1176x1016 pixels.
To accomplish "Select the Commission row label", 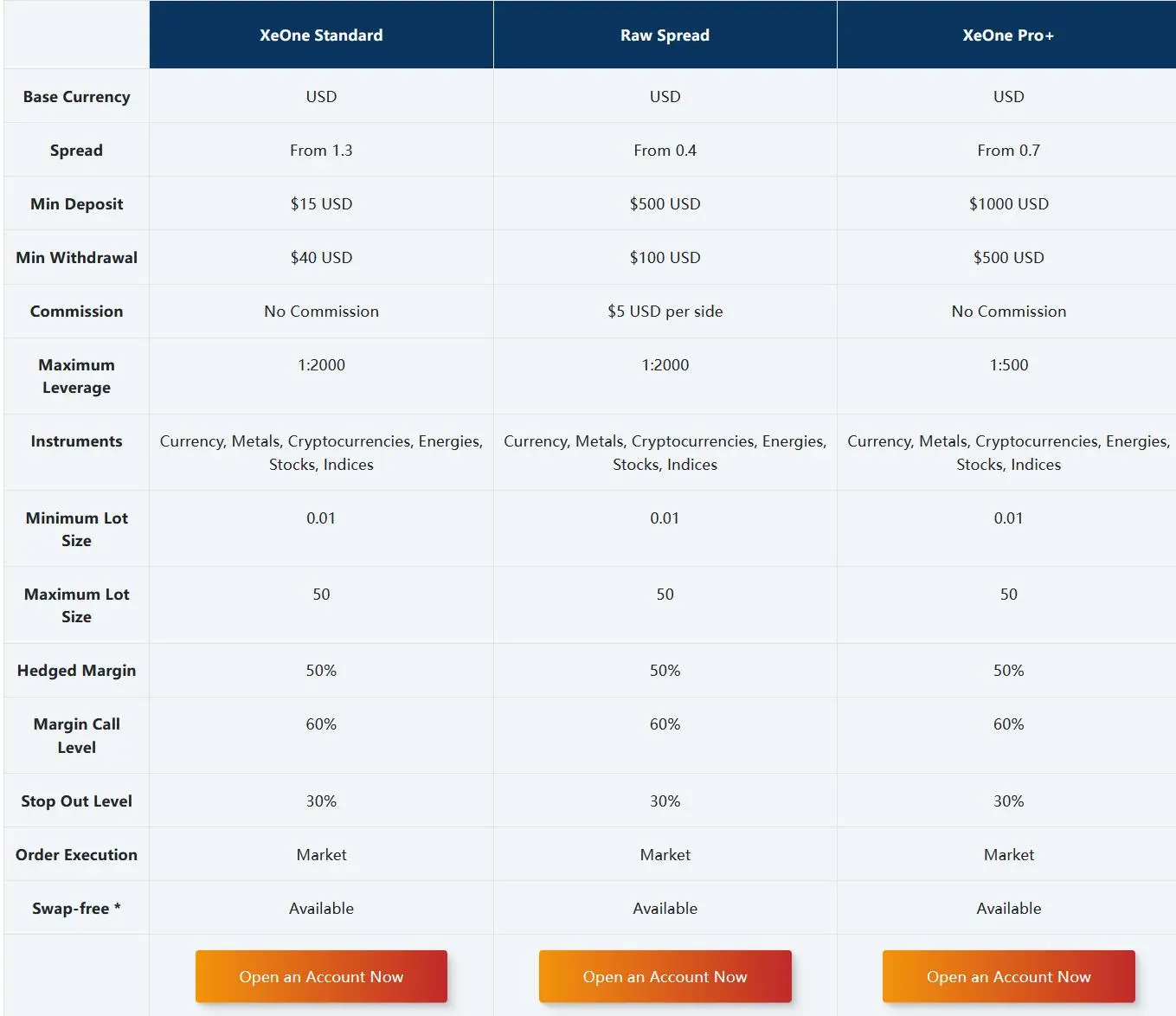I will pyautogui.click(x=76, y=312).
